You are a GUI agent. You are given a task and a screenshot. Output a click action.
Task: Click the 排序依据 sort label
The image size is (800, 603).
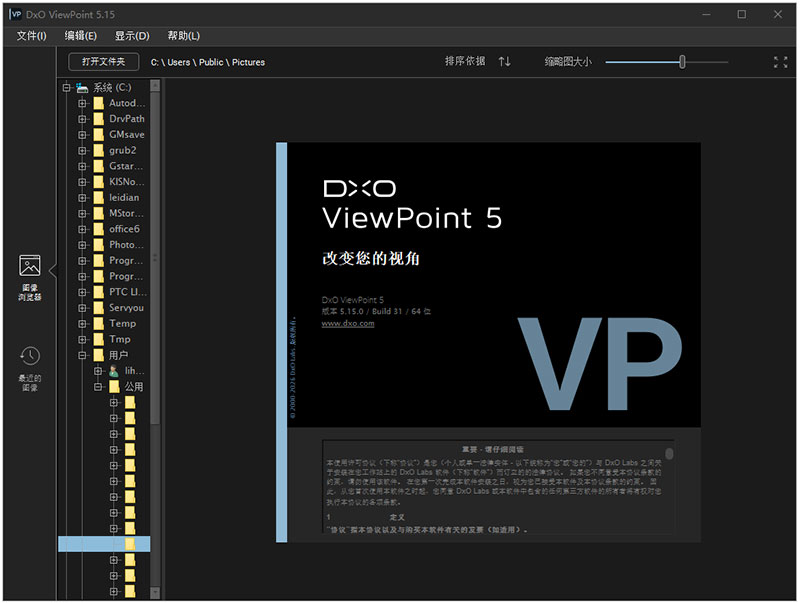point(465,62)
